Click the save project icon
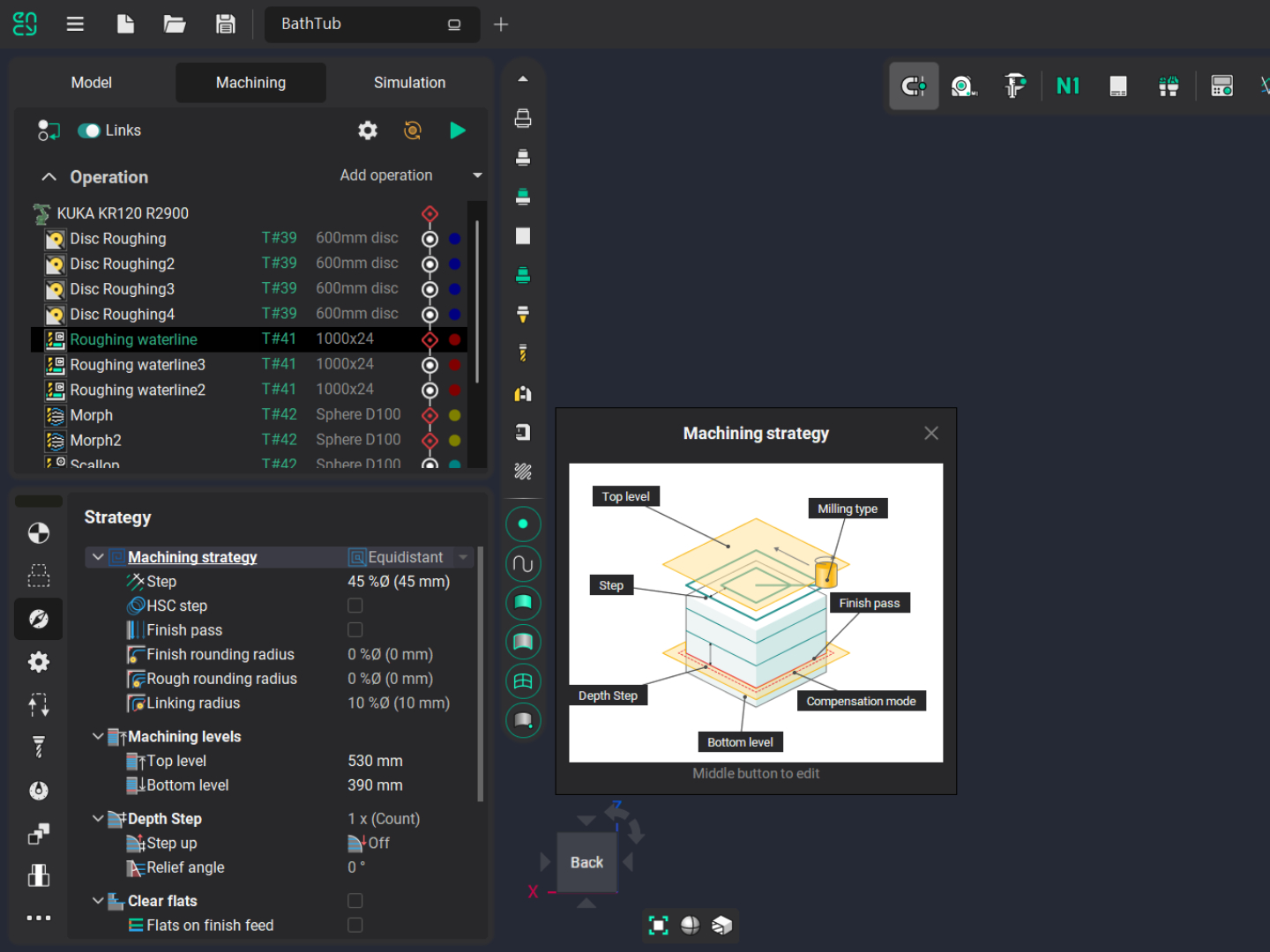This screenshot has height=952, width=1270. [x=226, y=24]
